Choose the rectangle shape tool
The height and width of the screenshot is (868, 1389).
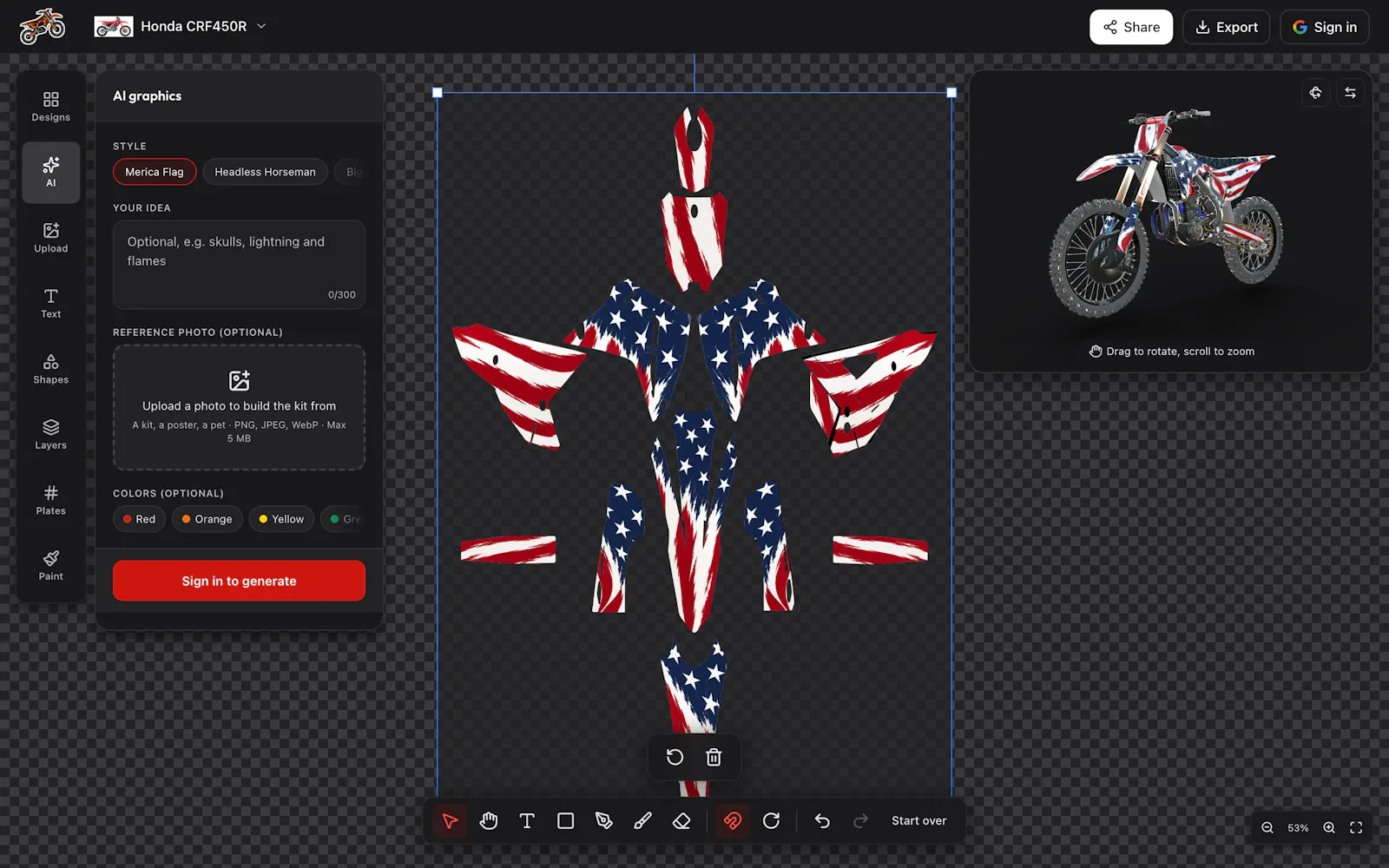pos(565,821)
